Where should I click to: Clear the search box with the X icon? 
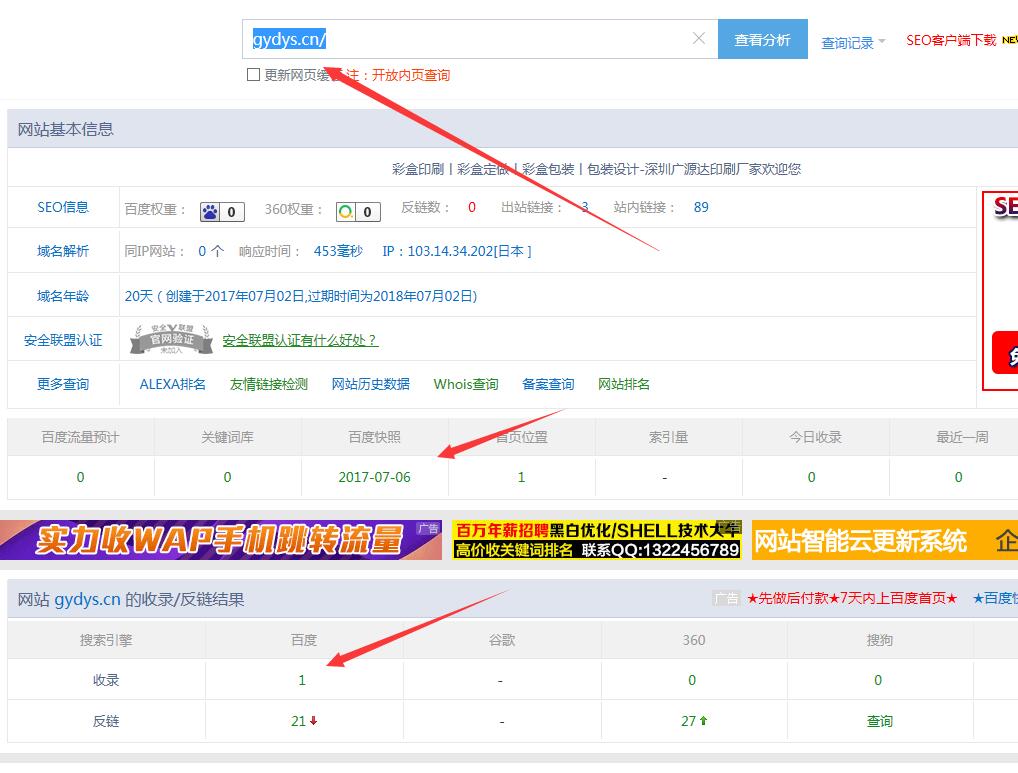click(699, 39)
